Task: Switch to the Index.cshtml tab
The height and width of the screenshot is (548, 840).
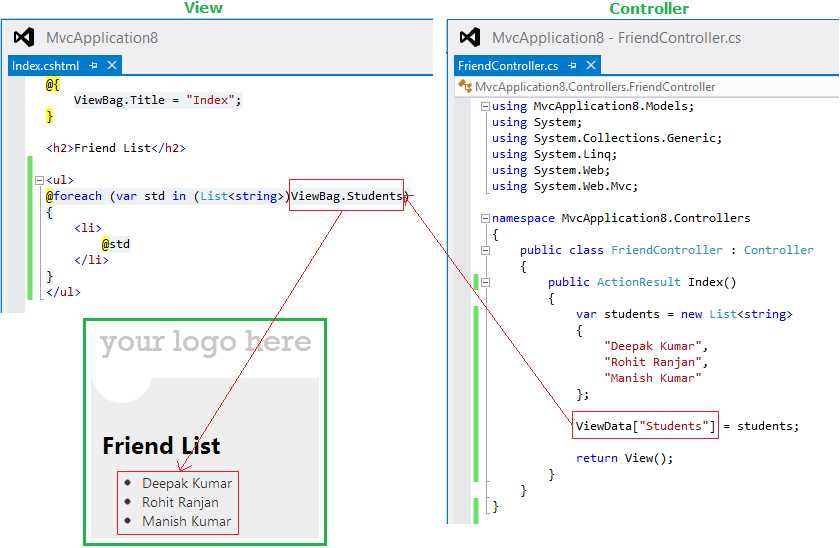Action: pos(46,65)
